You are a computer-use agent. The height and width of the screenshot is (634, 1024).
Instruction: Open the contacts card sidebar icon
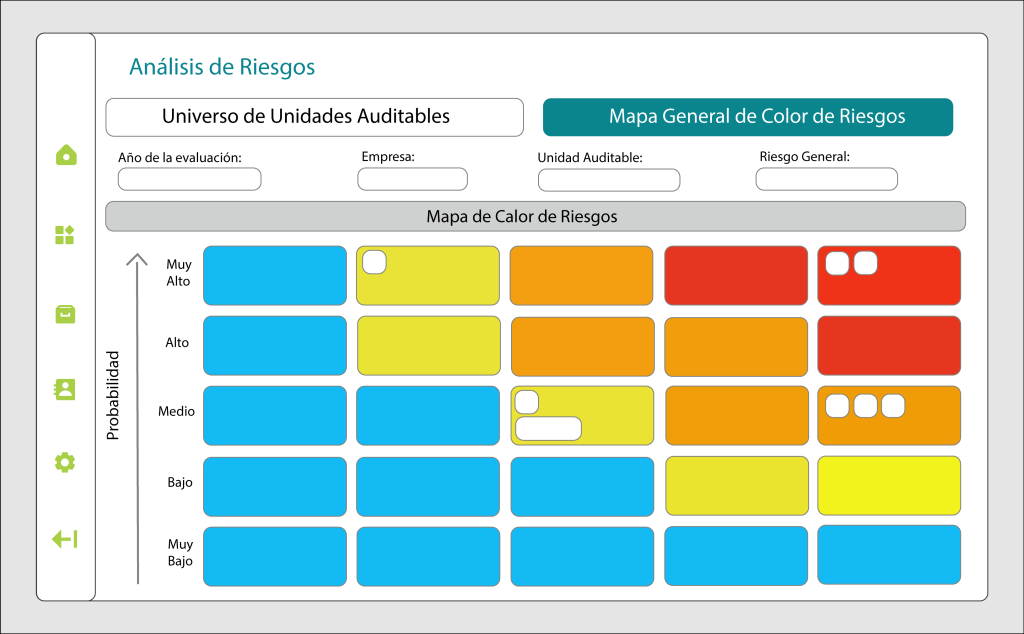click(x=65, y=389)
